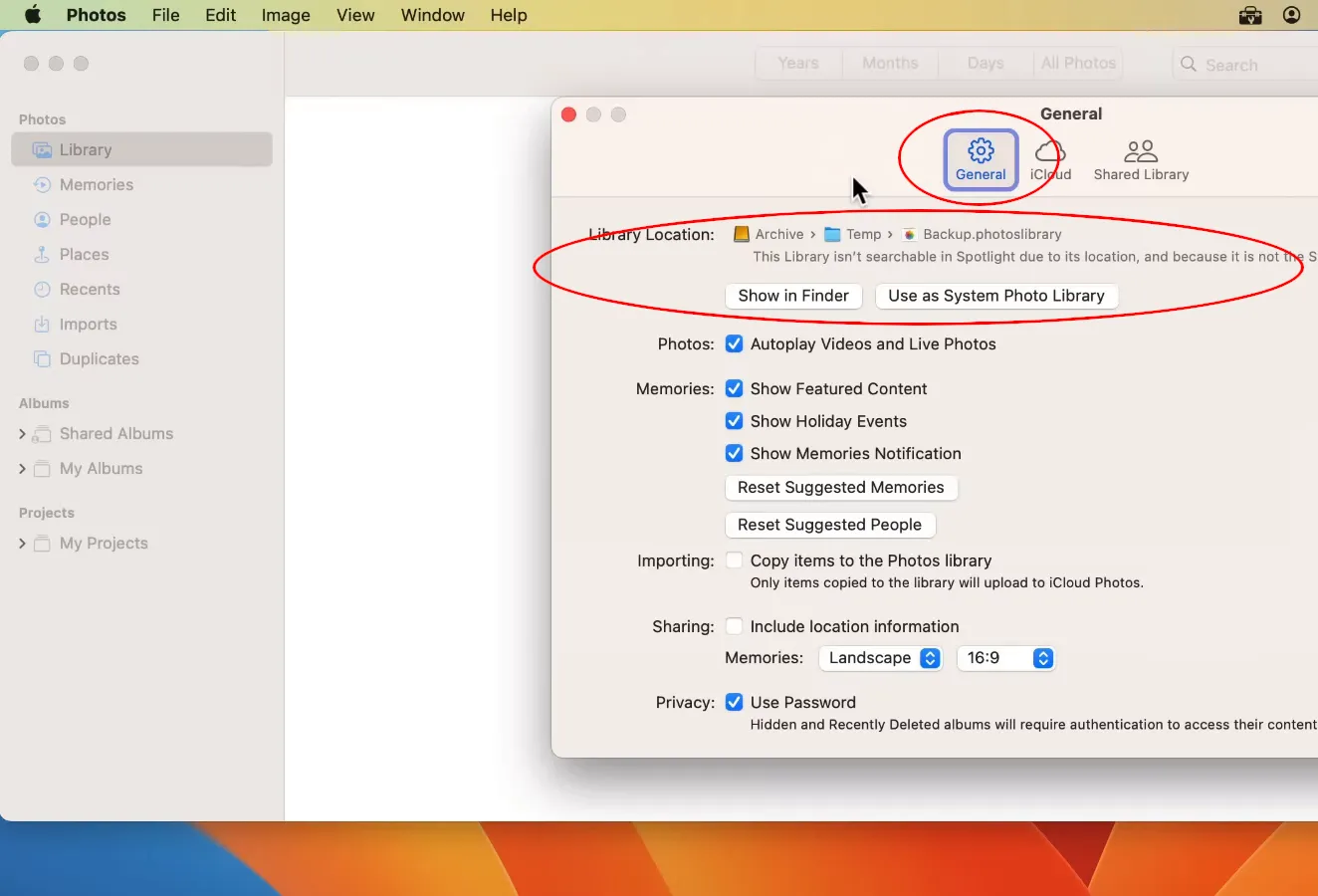
Task: Click the Imports sidebar icon
Action: [42, 325]
